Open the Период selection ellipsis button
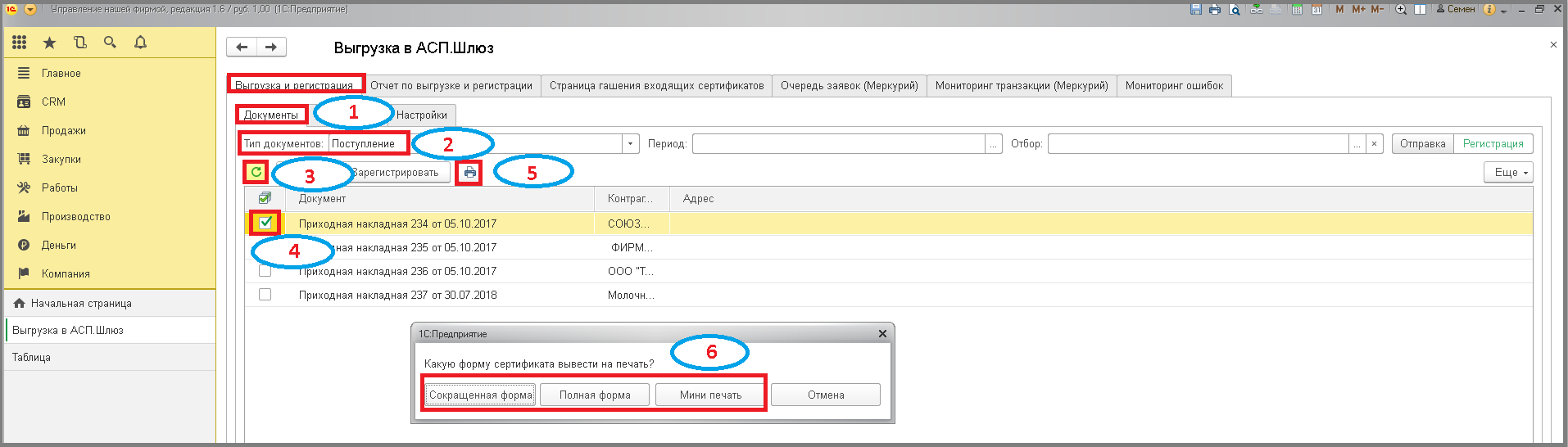The height and width of the screenshot is (447, 1568). (994, 143)
